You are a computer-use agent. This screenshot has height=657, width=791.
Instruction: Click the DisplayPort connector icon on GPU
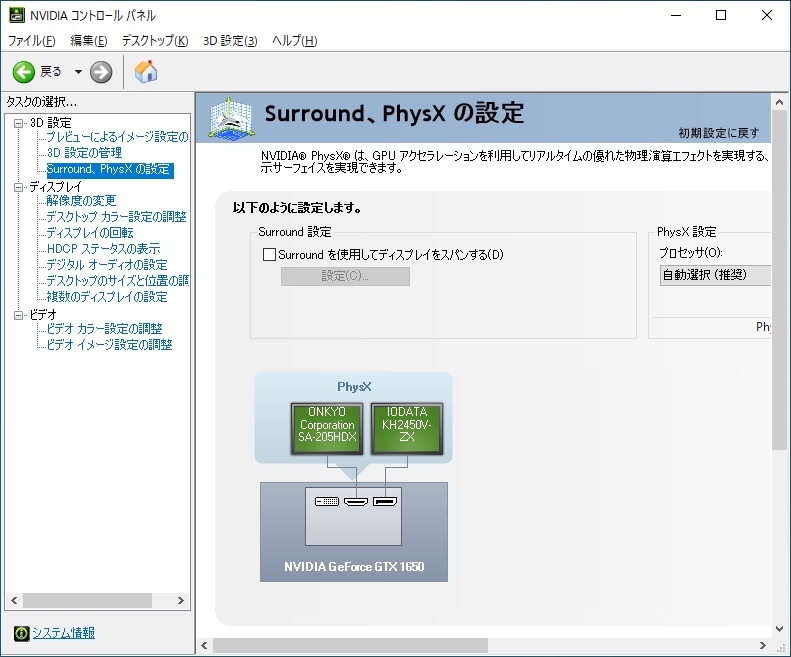coord(385,501)
